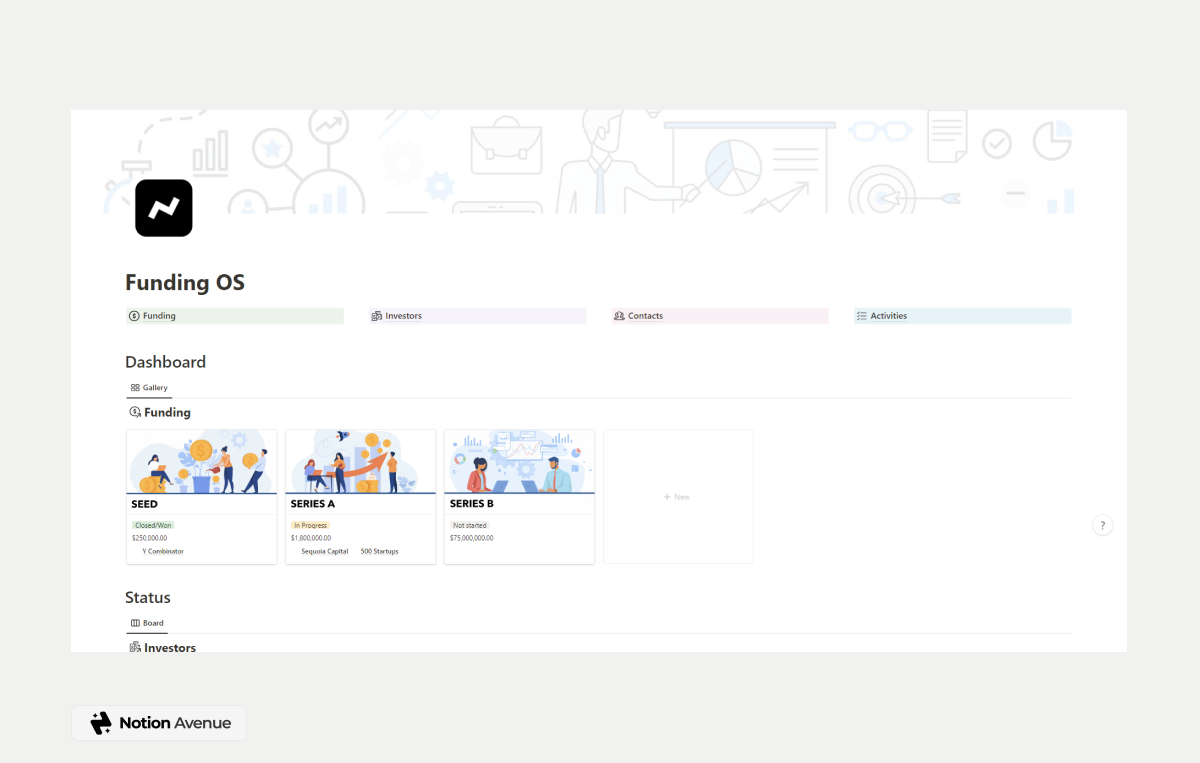
Task: Click the people icon on the Contacts card
Action: [620, 315]
